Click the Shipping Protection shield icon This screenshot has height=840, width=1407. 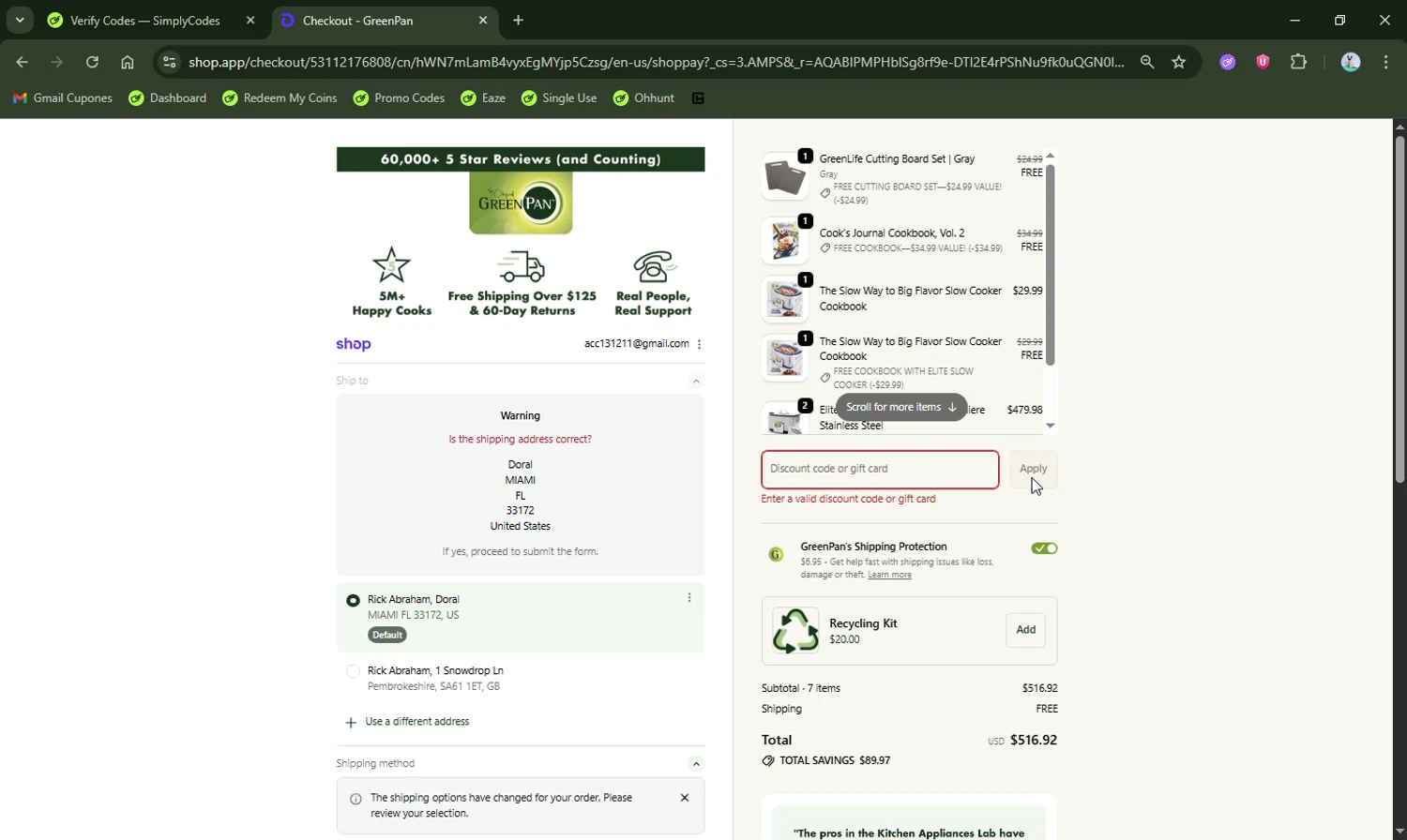pyautogui.click(x=776, y=554)
